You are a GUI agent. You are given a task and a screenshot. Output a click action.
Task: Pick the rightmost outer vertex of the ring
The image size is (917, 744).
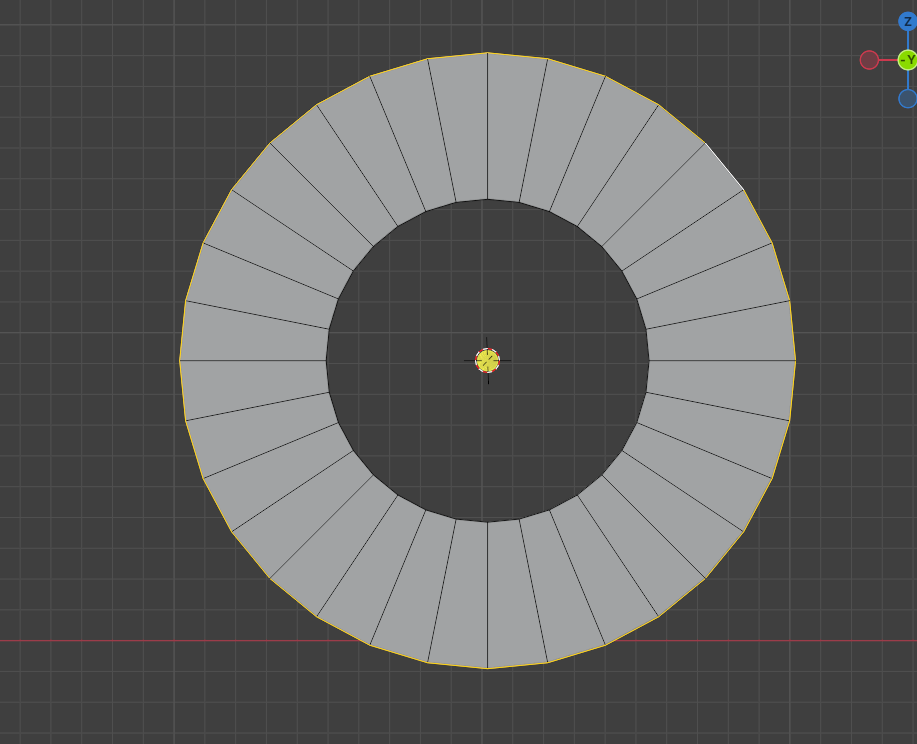[x=795, y=360]
